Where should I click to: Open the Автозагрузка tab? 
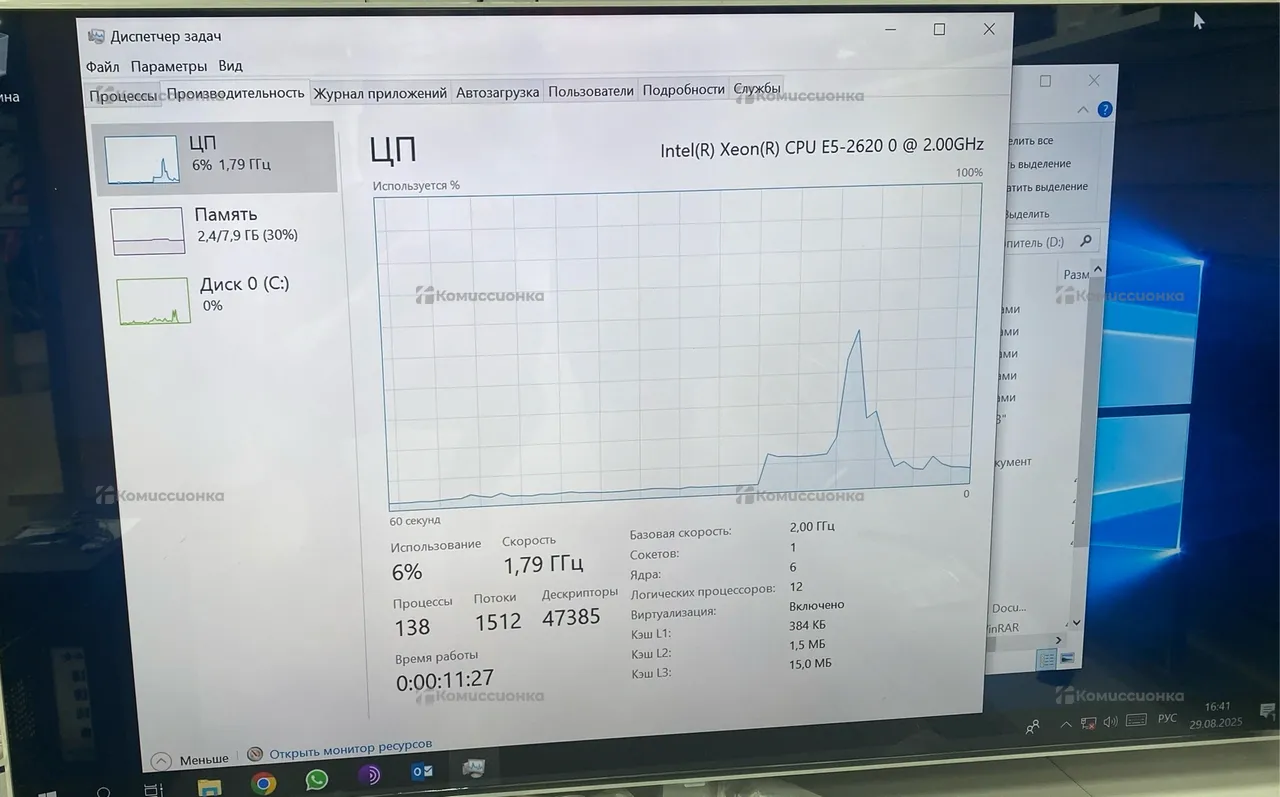pos(497,92)
